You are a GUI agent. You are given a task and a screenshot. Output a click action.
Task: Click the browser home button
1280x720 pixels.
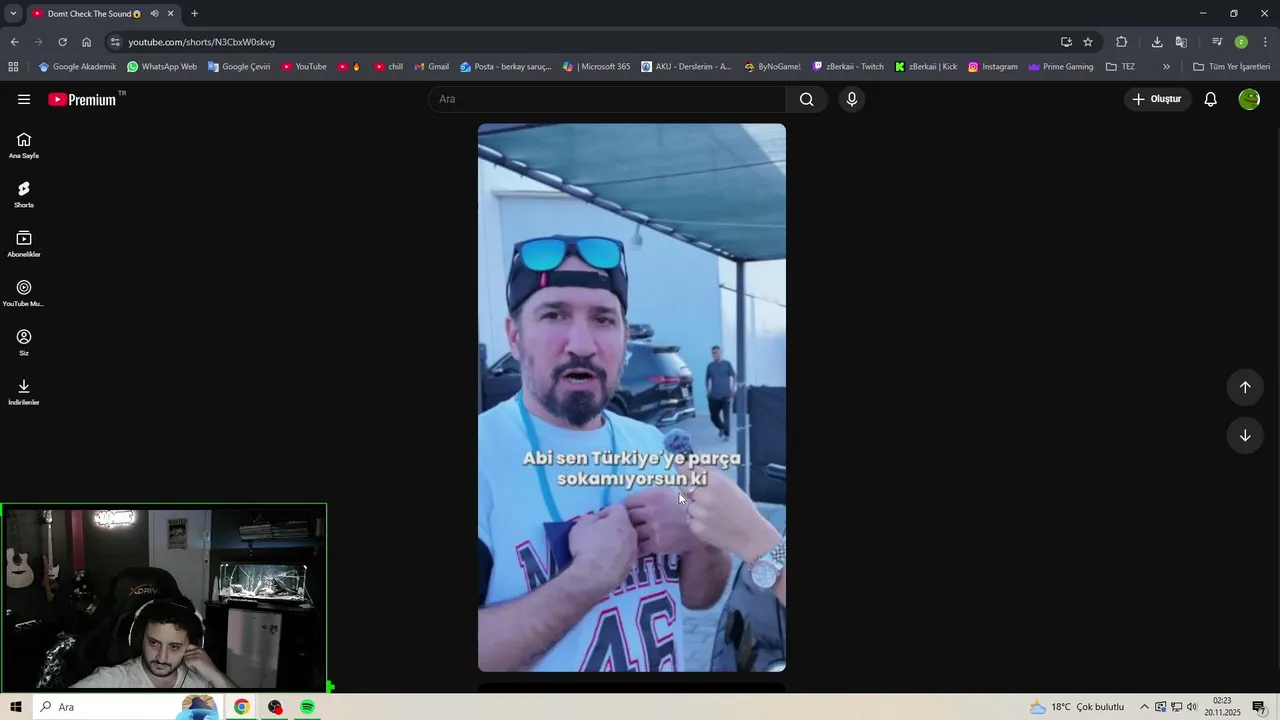pyautogui.click(x=86, y=42)
